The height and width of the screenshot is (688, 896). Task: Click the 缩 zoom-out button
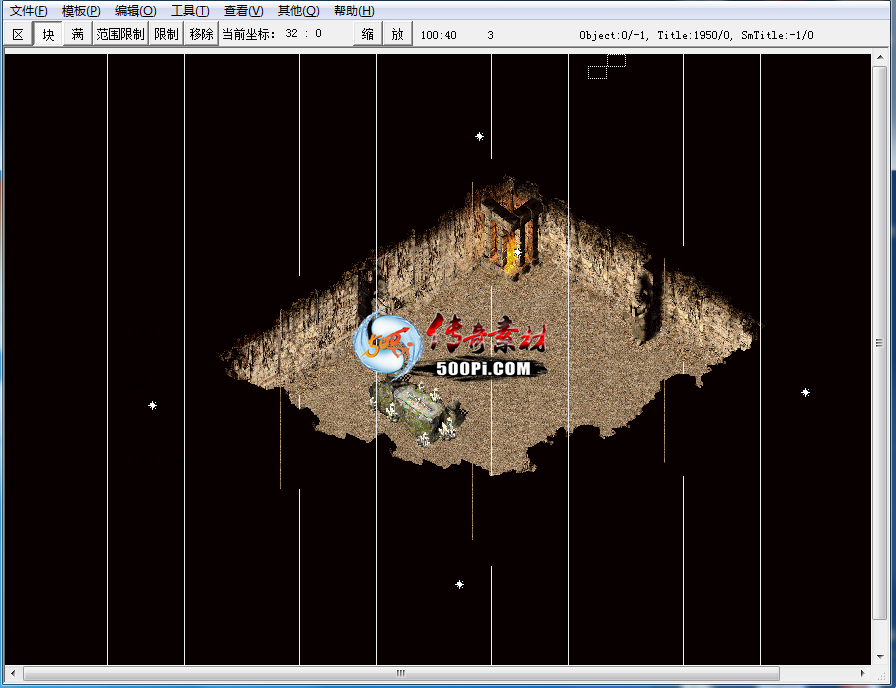tap(367, 34)
